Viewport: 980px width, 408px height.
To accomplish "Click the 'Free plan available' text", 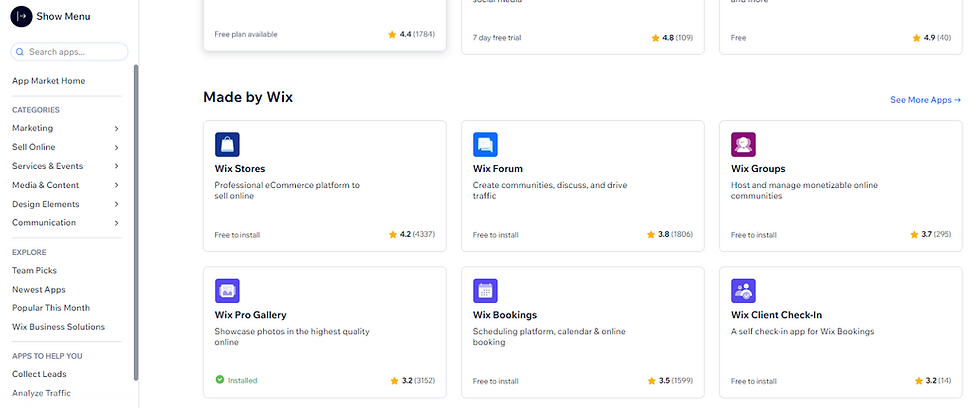I will pyautogui.click(x=246, y=34).
